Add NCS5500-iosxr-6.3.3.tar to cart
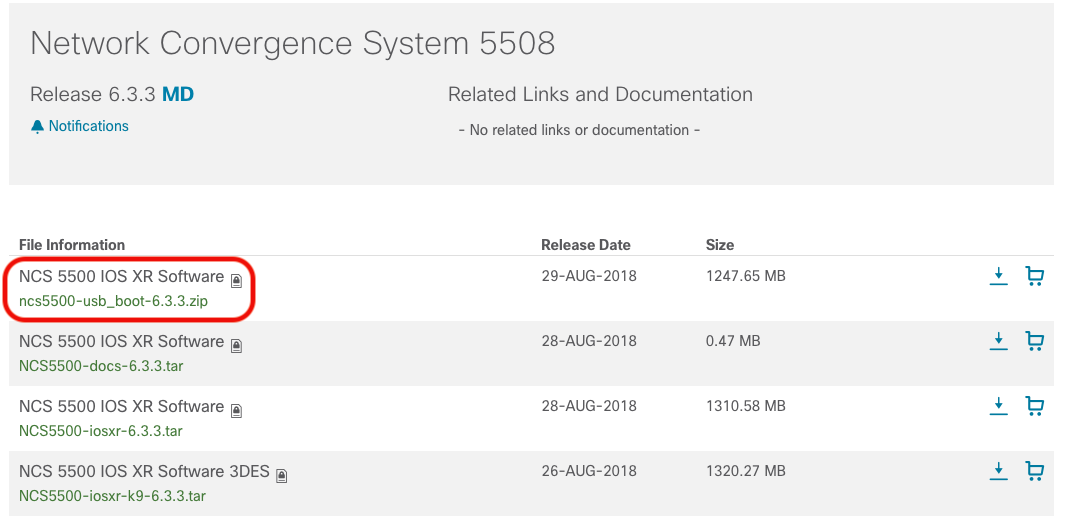Screen dimensions: 1082x526 (1034, 406)
